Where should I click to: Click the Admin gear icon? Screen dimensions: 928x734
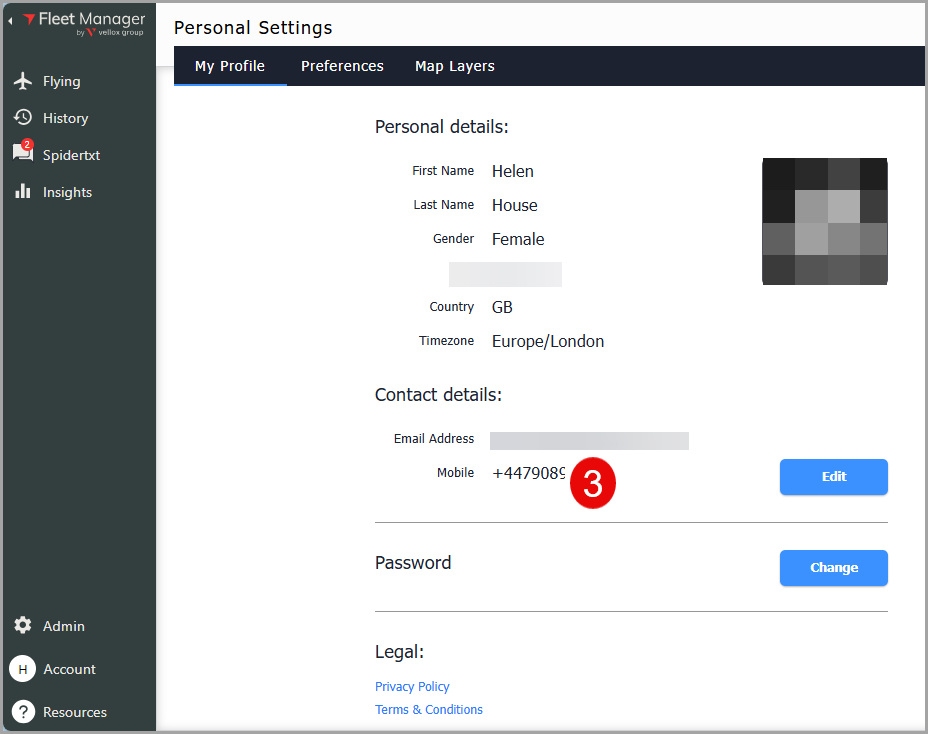[x=22, y=626]
